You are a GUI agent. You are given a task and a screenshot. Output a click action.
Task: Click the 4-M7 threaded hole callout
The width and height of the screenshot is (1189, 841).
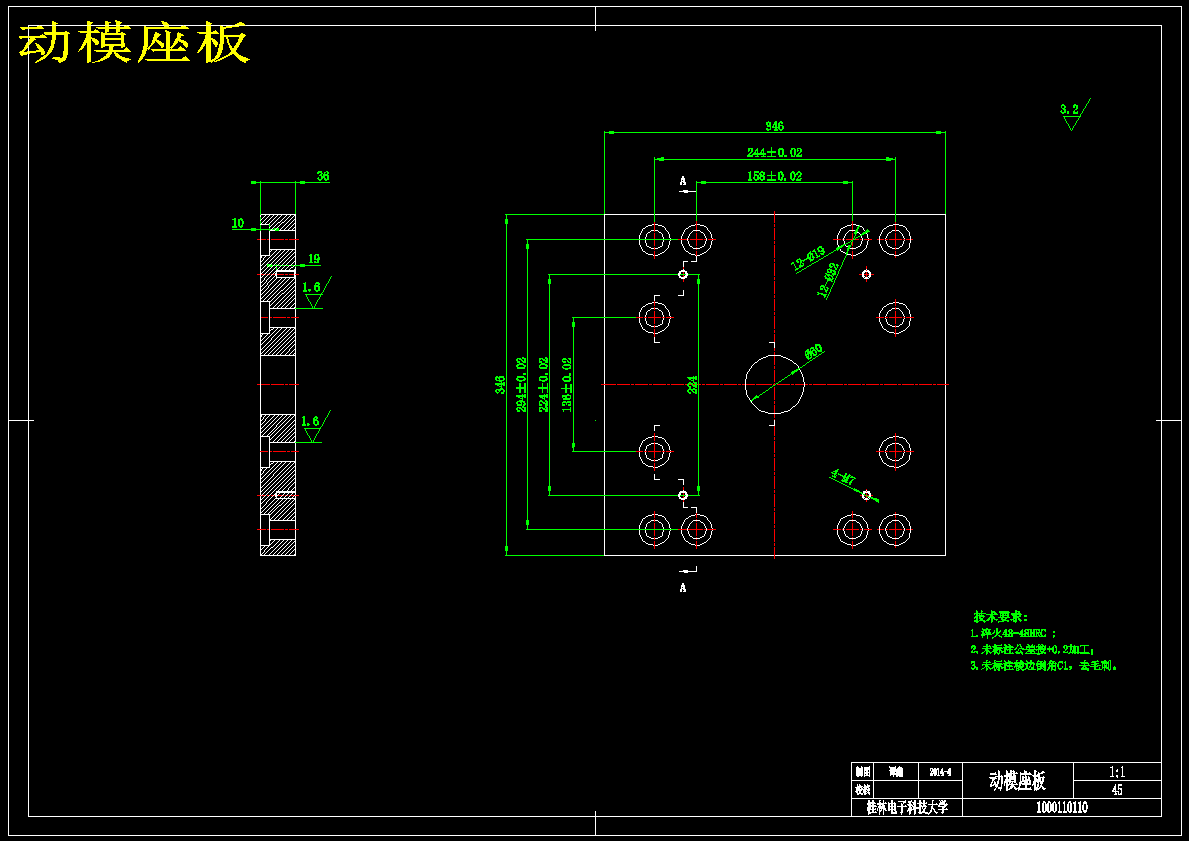[843, 477]
